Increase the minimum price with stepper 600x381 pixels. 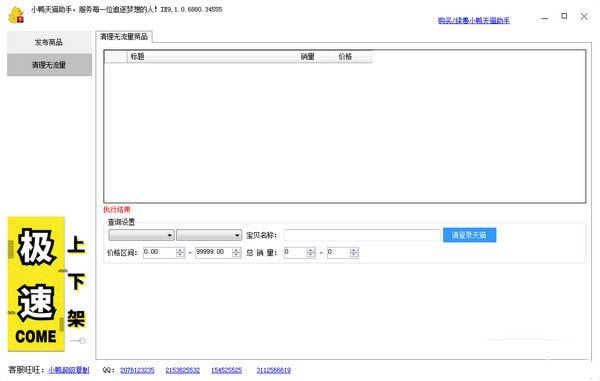180,250
